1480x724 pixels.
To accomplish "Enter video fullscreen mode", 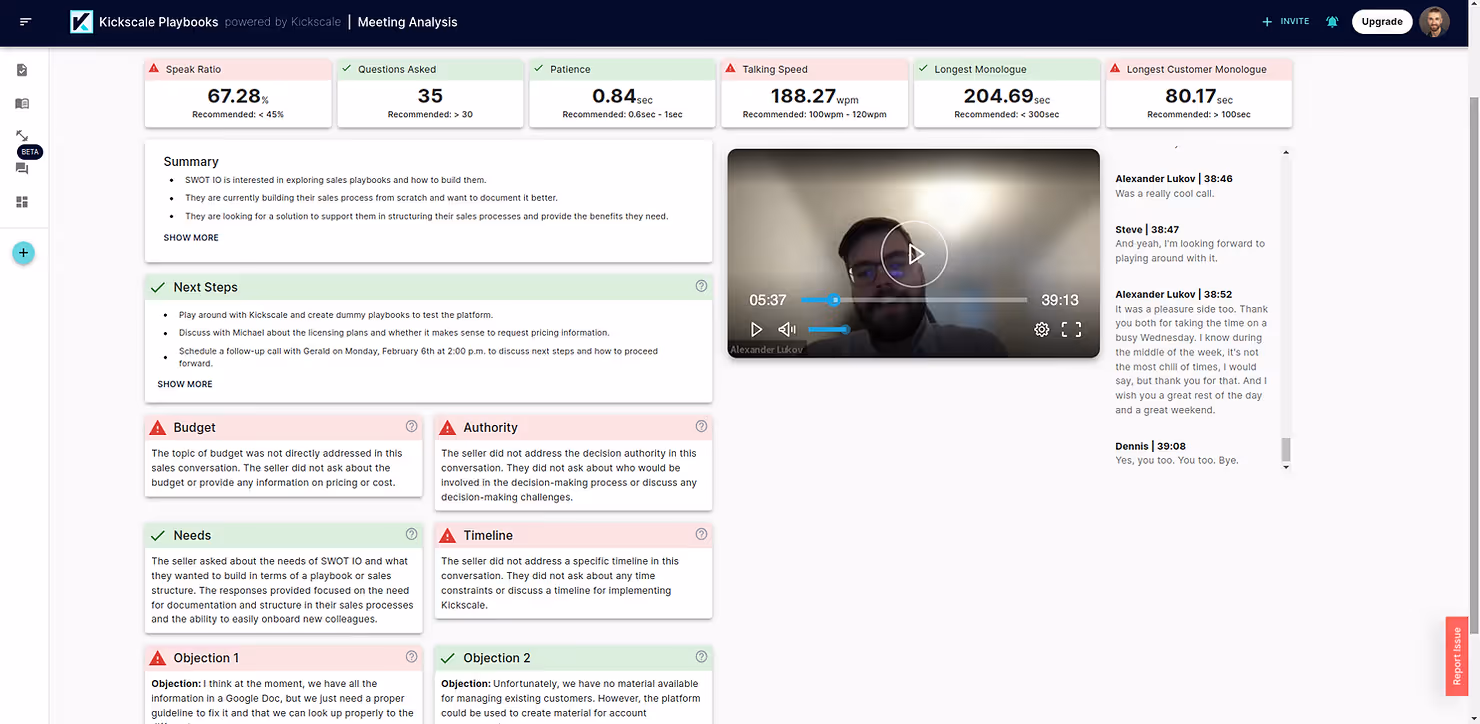I will pyautogui.click(x=1071, y=329).
